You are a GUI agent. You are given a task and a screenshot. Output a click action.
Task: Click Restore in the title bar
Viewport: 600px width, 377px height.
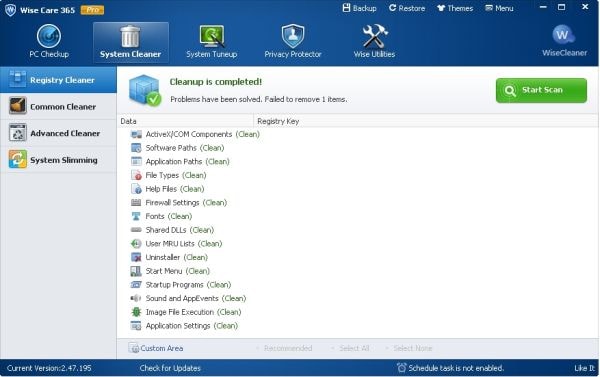click(407, 8)
